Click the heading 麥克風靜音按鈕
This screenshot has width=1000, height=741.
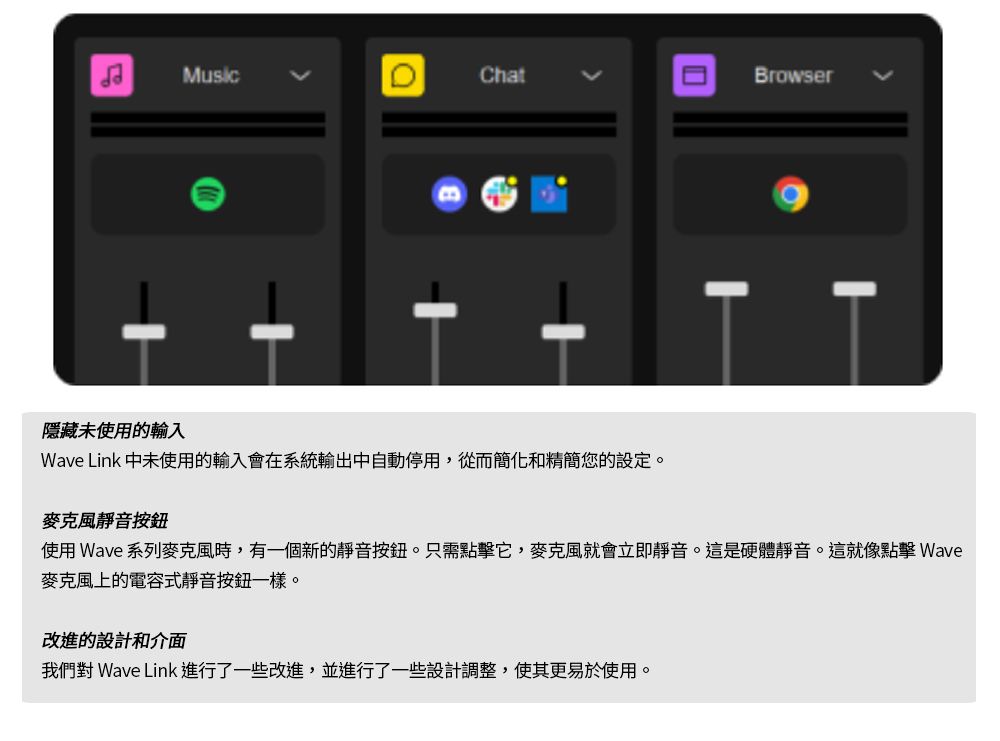tap(105, 520)
